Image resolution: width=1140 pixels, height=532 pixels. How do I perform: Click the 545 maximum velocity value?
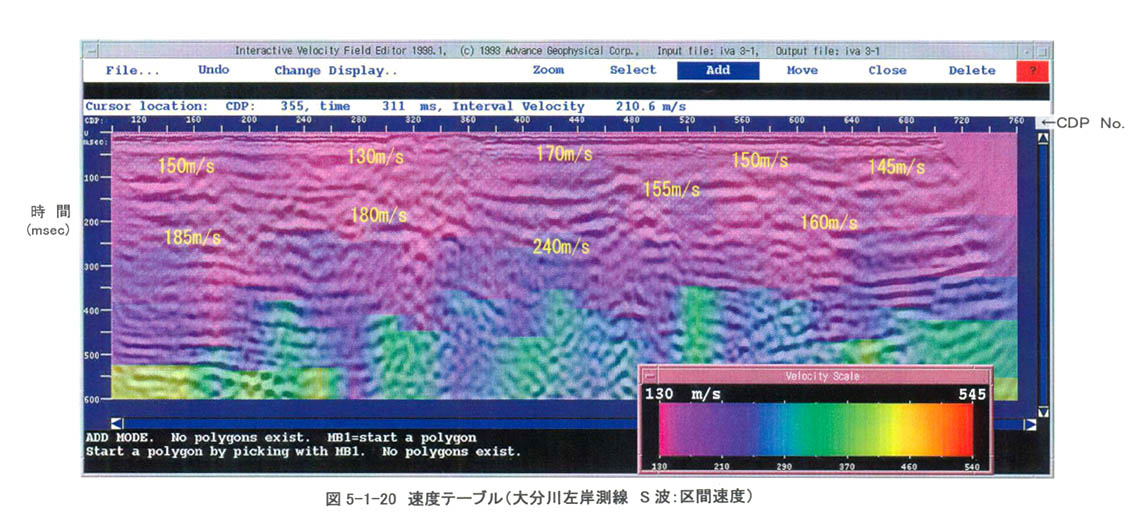971,395
